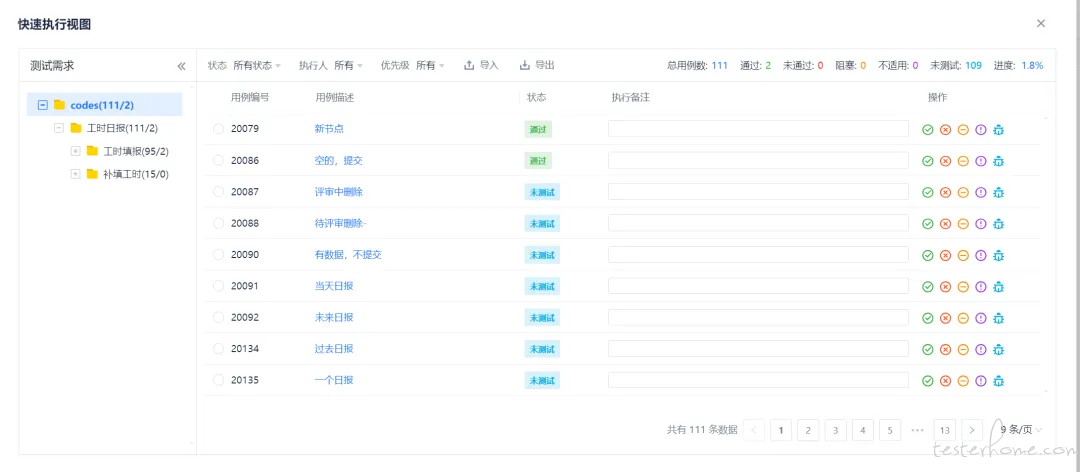The height and width of the screenshot is (472, 1080).
Task: Go to page 13
Action: [944, 430]
